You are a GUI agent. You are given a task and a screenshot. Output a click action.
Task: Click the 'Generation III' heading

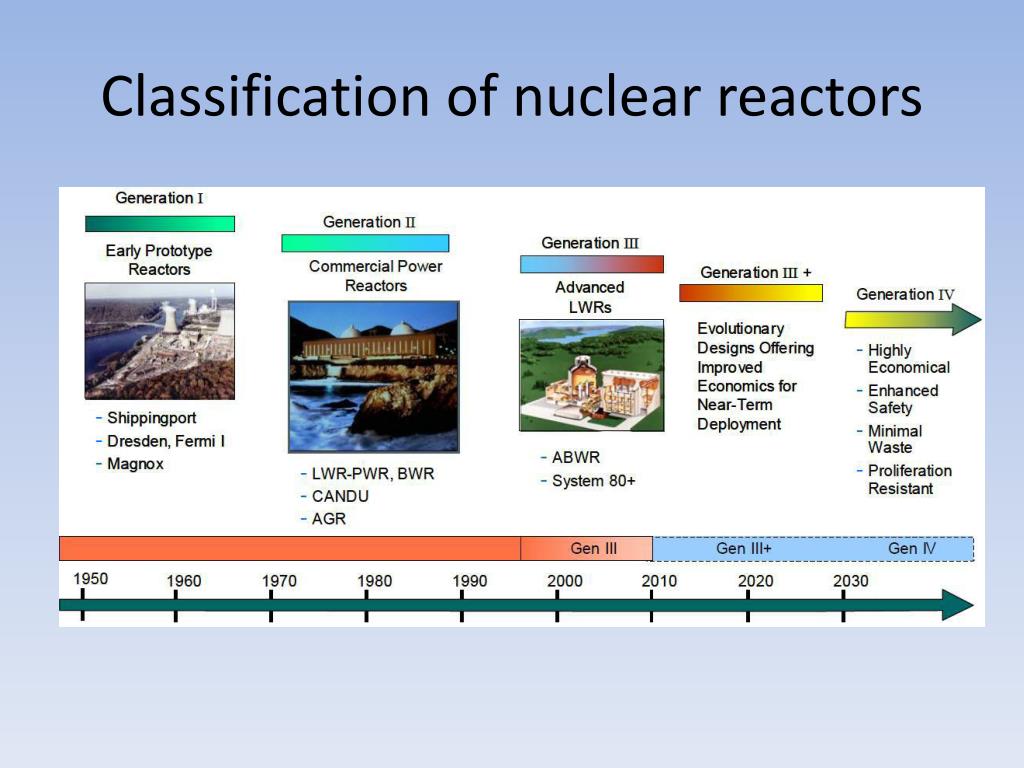[590, 243]
